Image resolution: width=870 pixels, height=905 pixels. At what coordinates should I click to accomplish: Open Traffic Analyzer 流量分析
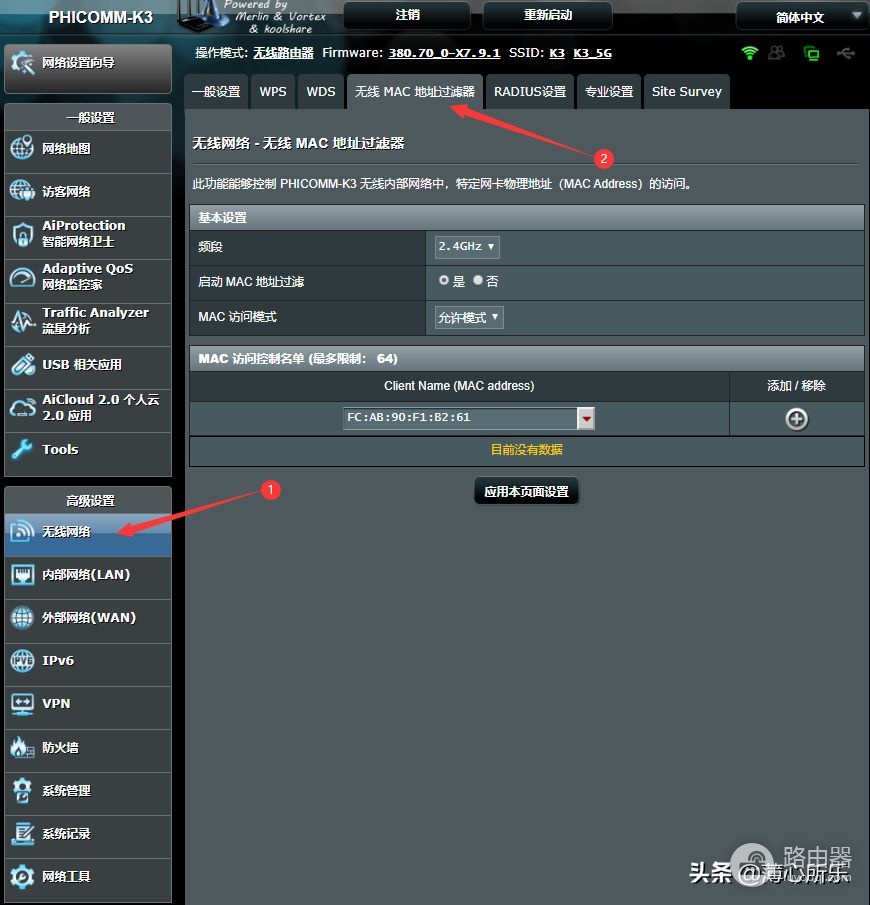(x=88, y=320)
